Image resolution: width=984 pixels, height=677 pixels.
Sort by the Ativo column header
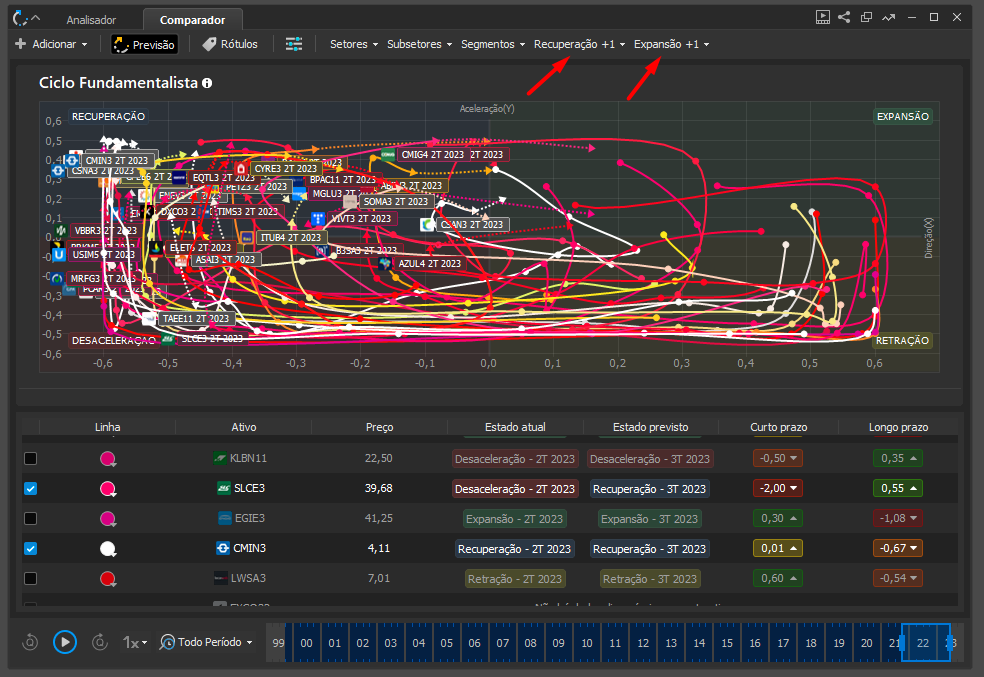coord(243,427)
